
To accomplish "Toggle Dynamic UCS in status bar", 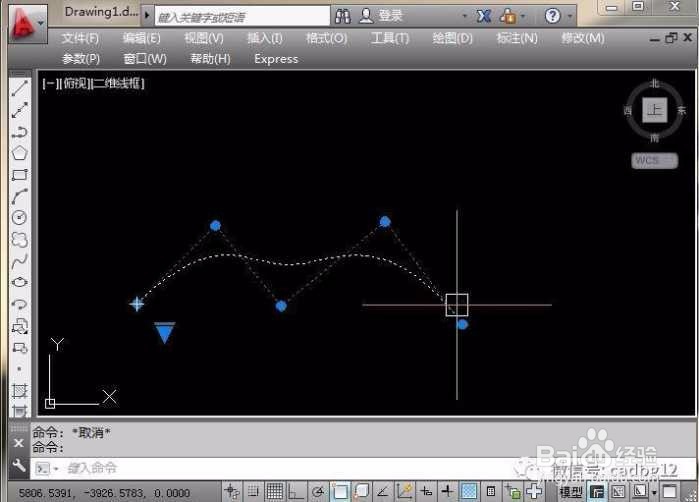I will point(404,492).
